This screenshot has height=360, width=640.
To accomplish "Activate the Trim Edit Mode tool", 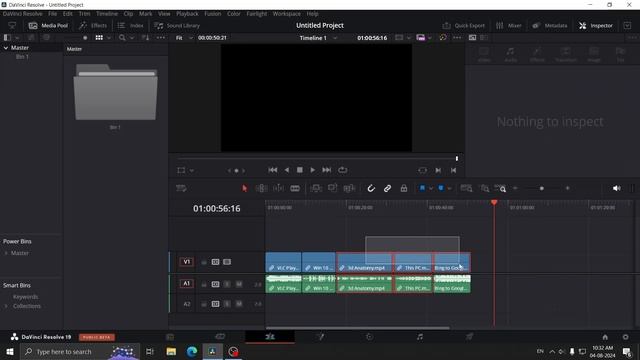I will click(x=261, y=188).
